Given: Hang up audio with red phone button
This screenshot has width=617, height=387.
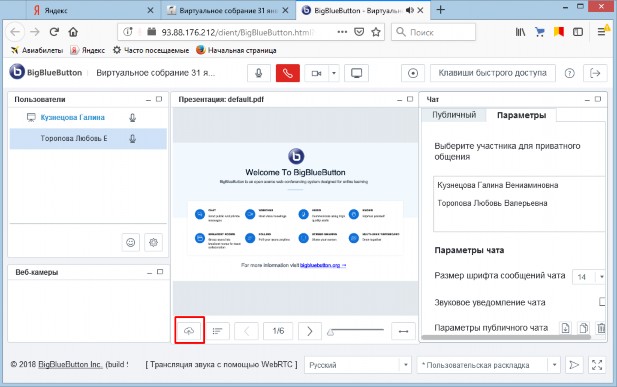Looking at the screenshot, I should [x=288, y=73].
